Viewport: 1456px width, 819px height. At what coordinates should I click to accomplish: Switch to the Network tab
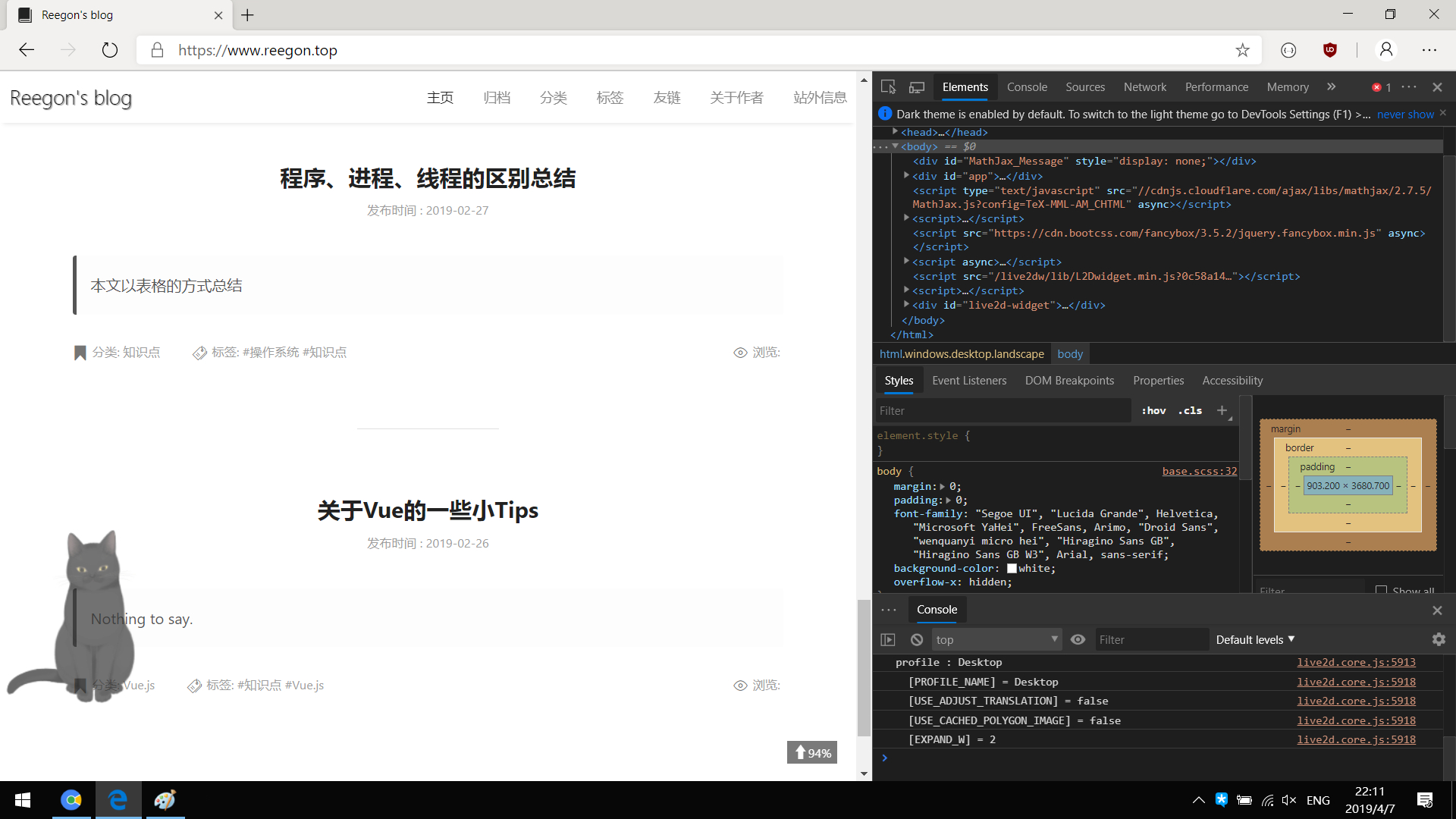1144,87
